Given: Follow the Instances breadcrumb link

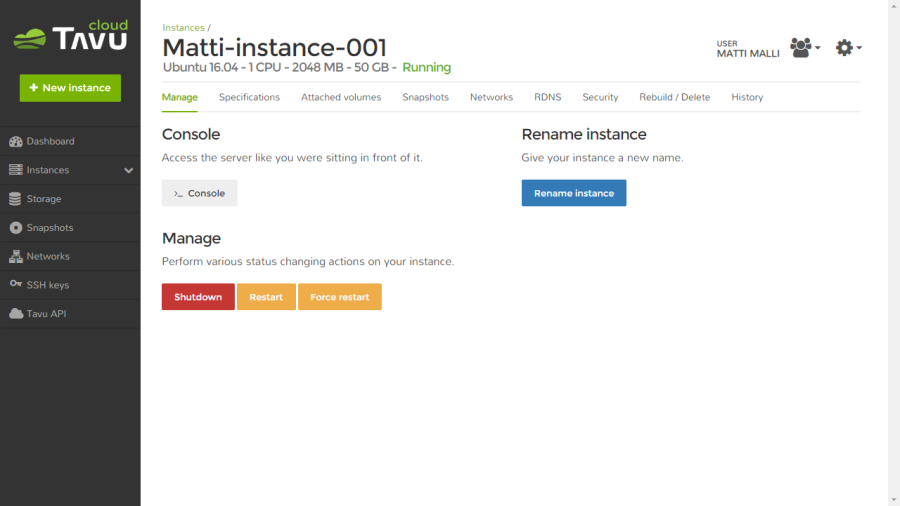Looking at the screenshot, I should pyautogui.click(x=183, y=28).
